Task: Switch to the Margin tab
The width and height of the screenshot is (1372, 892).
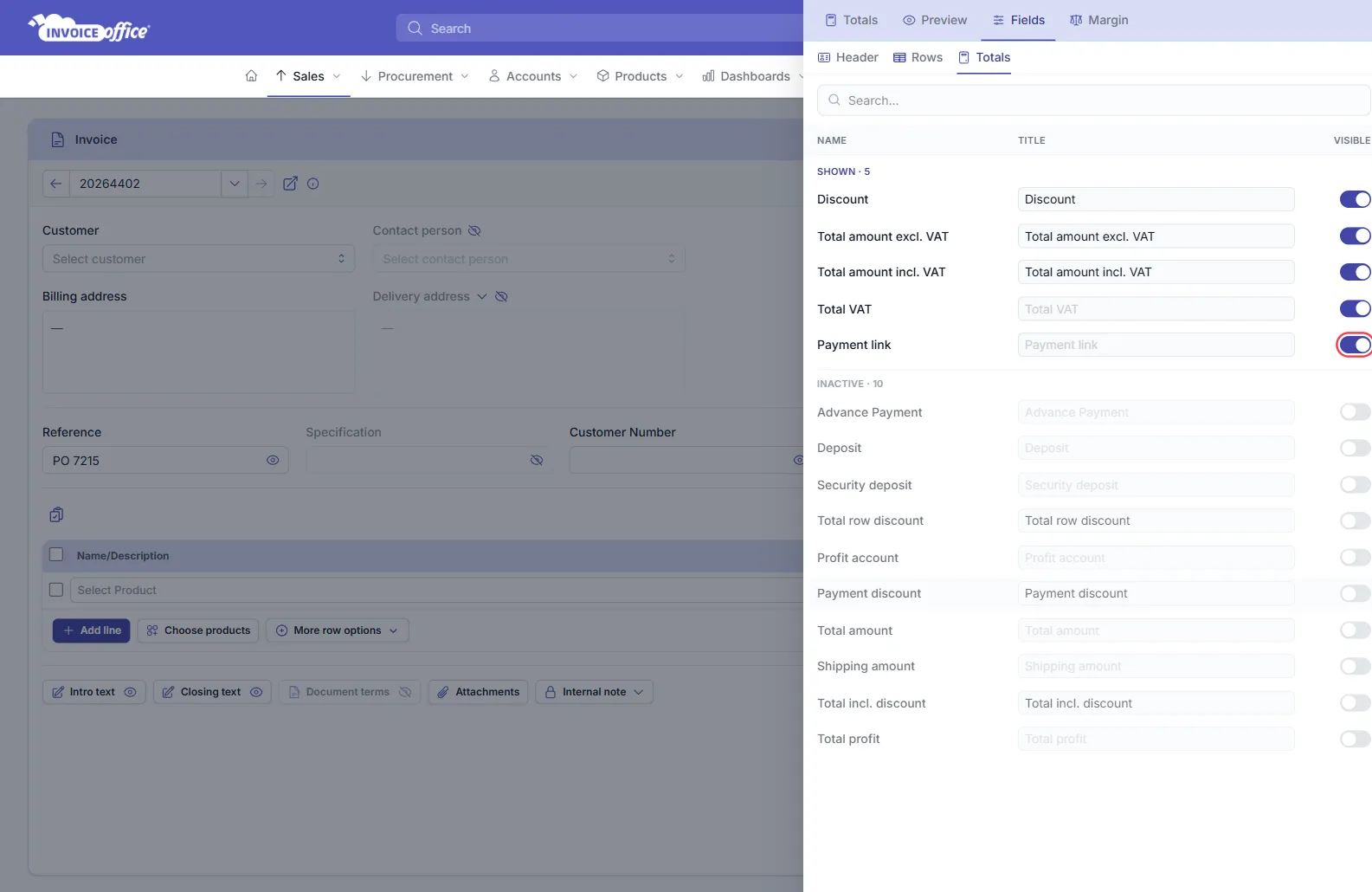Action: tap(1099, 20)
